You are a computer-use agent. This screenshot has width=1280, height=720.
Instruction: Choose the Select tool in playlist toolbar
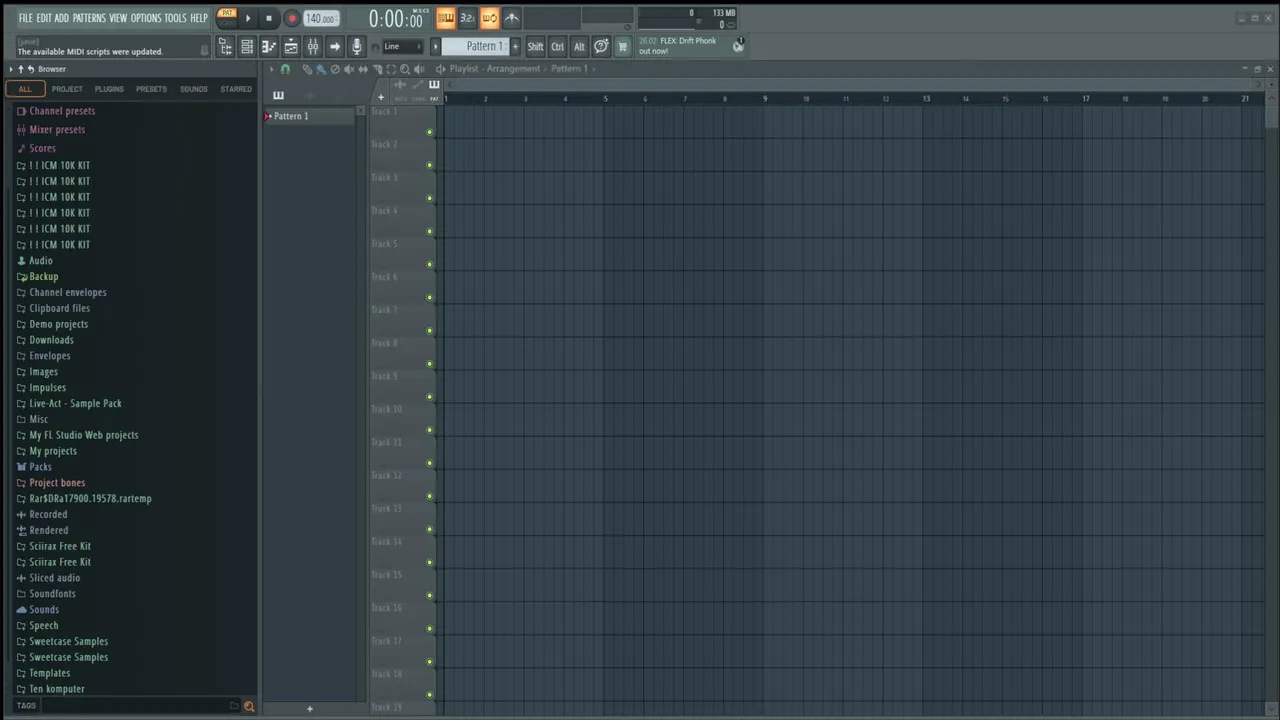(x=391, y=69)
